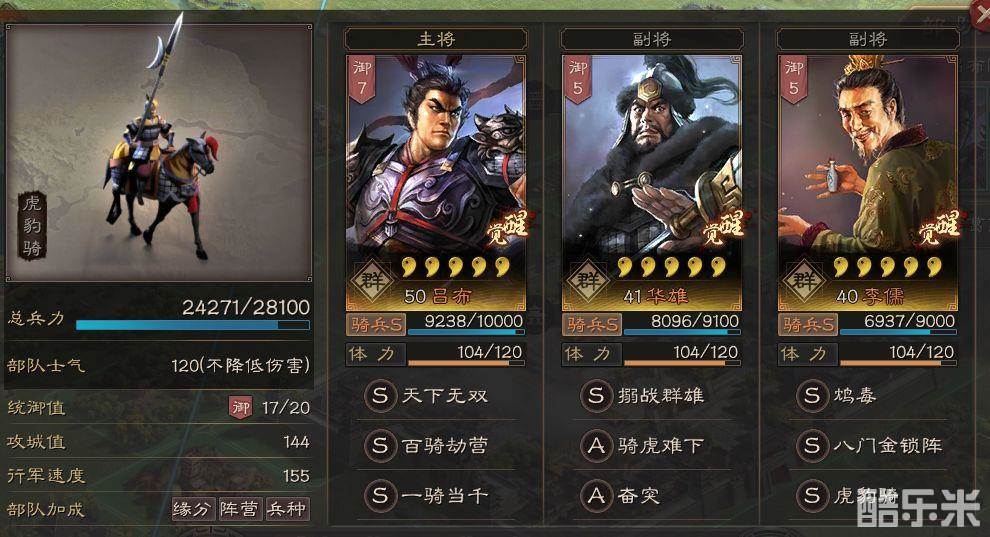Screen dimensions: 990x537
Task: Click the 群 faction icon on 李儒's card
Action: (x=804, y=280)
